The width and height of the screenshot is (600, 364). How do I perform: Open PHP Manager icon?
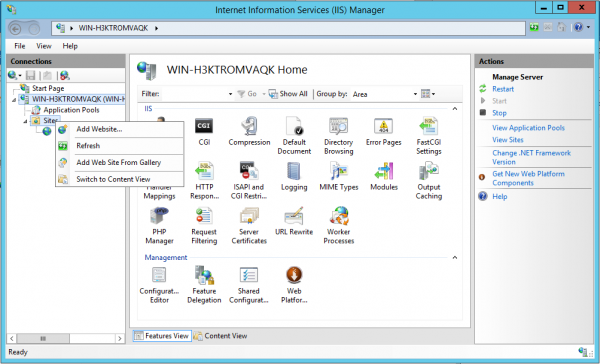tap(159, 225)
